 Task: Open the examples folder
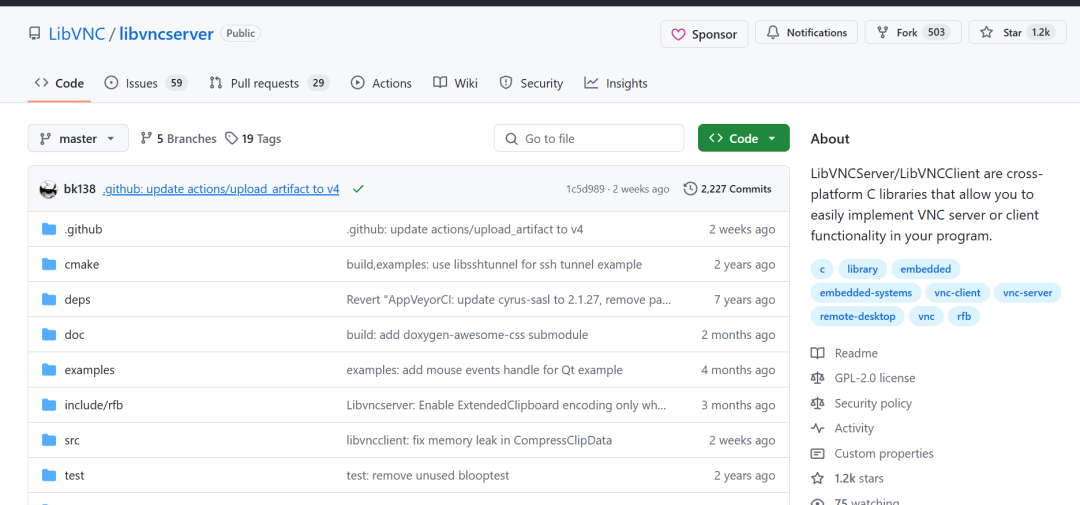point(89,370)
